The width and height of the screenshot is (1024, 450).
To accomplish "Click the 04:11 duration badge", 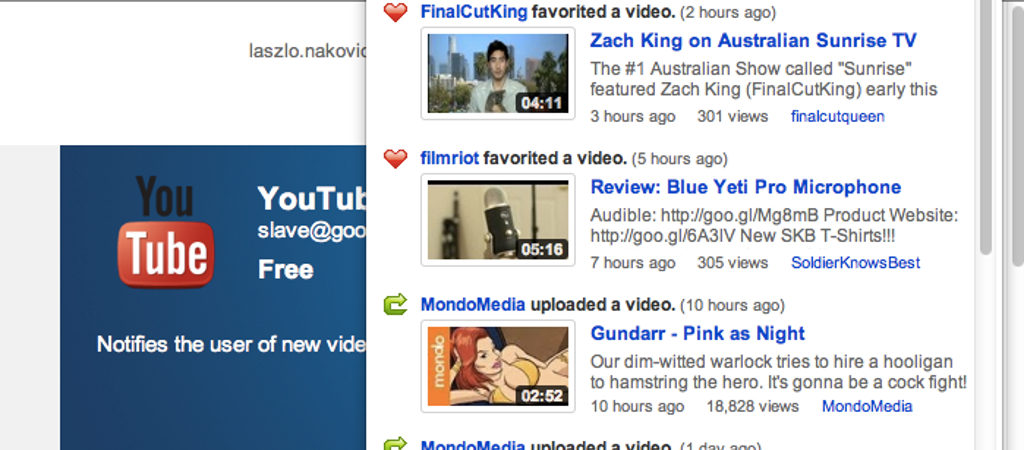I will click(x=541, y=103).
